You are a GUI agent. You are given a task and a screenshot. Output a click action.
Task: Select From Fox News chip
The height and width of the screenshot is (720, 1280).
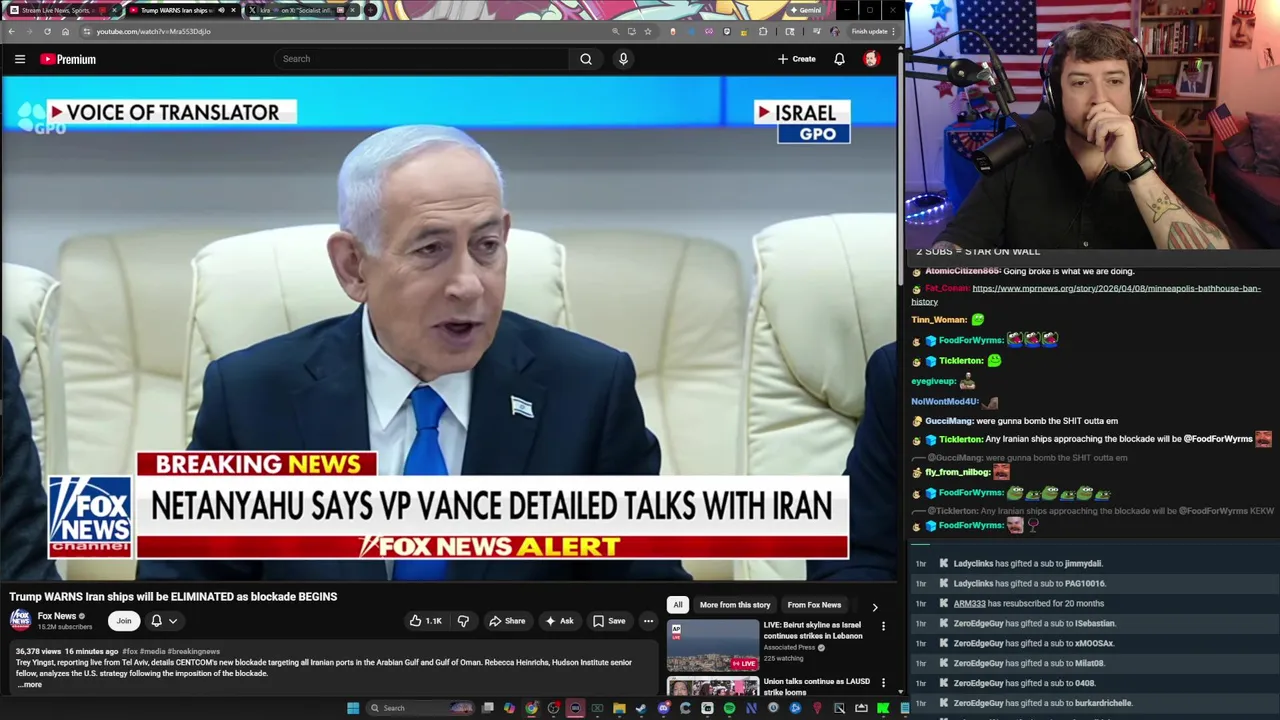(814, 605)
